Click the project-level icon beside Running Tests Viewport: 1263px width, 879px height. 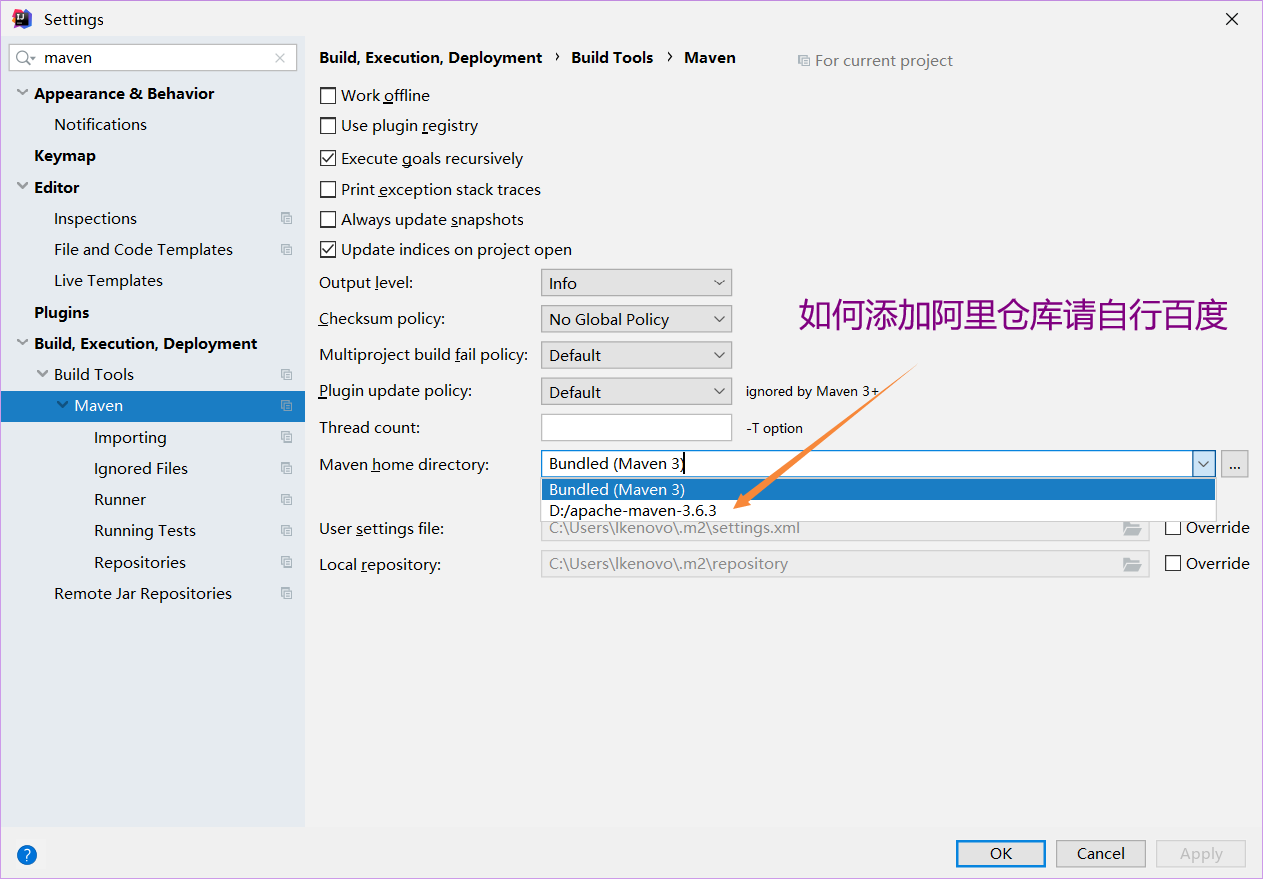coord(287,530)
